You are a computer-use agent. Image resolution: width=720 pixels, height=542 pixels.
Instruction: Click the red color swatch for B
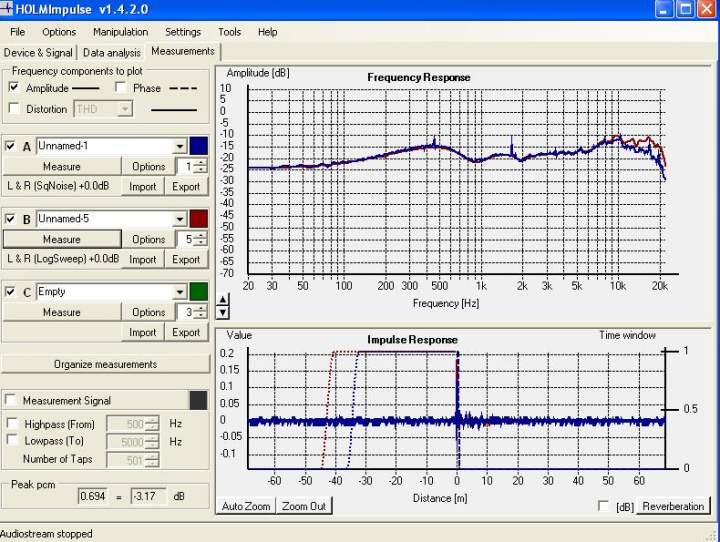(198, 219)
